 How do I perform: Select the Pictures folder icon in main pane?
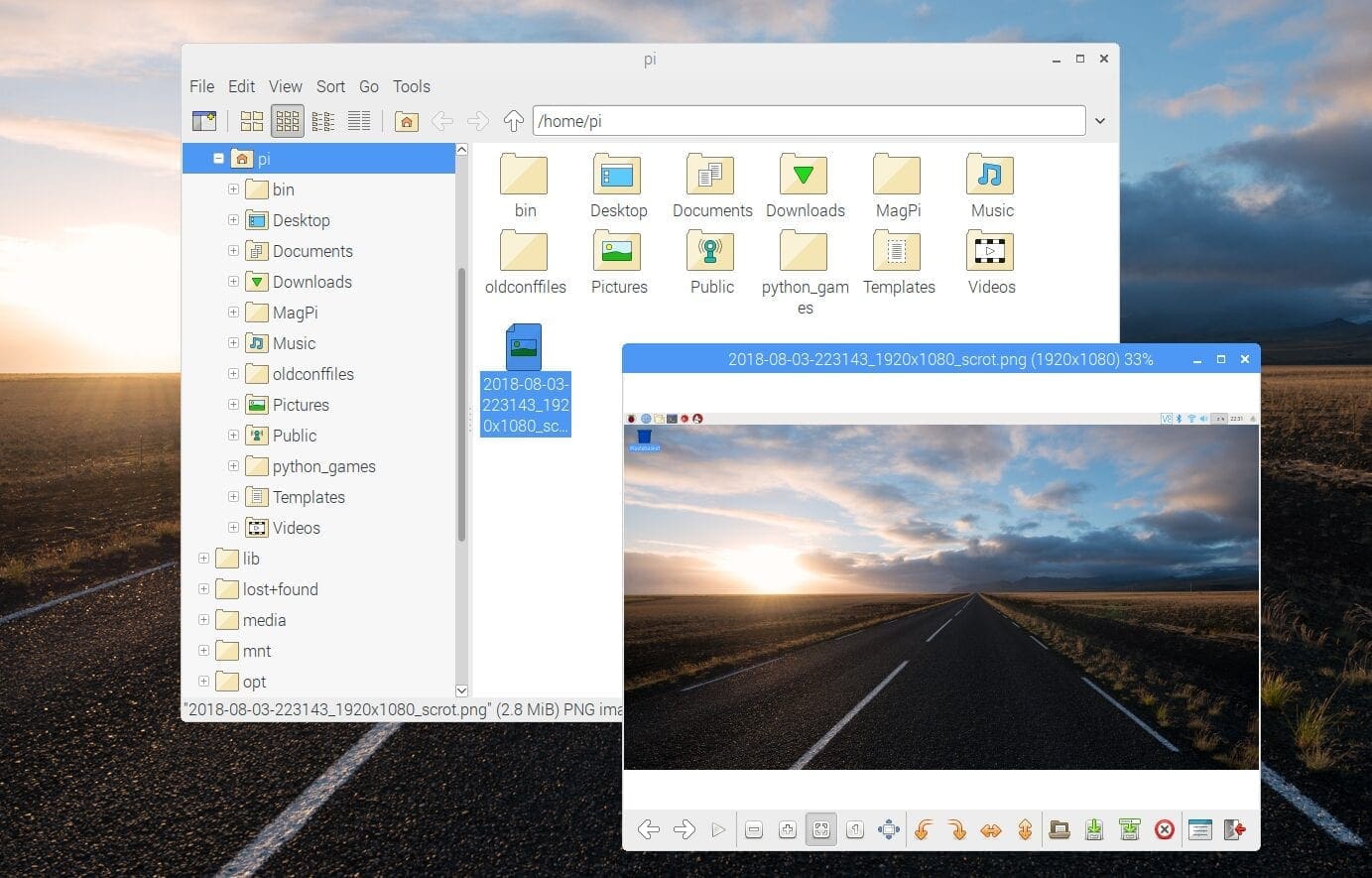click(618, 252)
